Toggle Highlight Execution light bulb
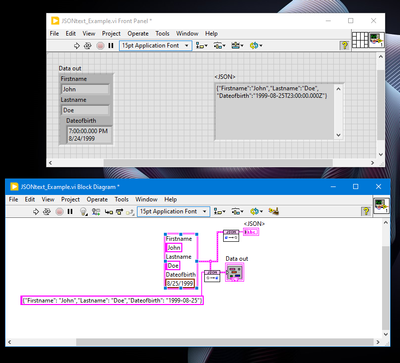This screenshot has height=363, width=400. [x=83, y=212]
